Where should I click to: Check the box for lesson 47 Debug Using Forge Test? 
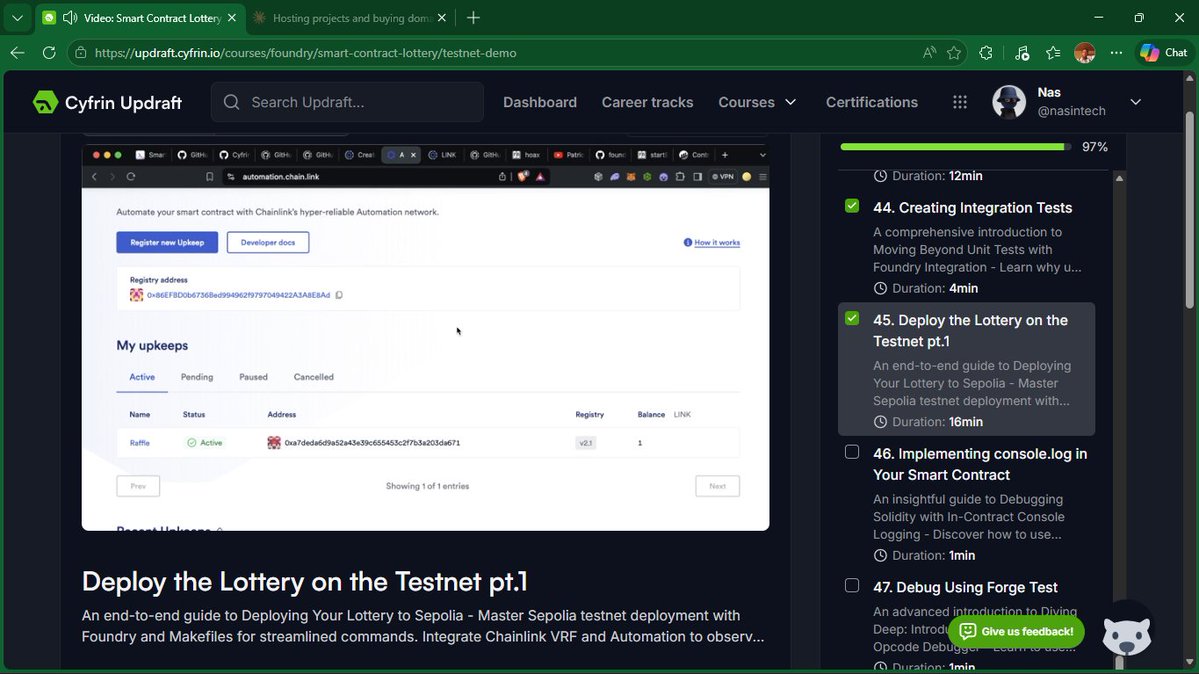click(x=852, y=585)
